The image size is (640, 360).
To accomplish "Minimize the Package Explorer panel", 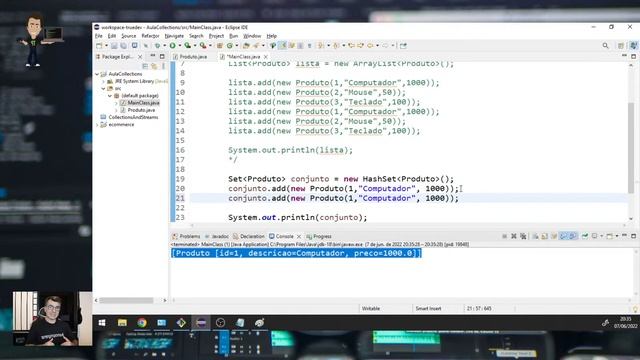I will pos(153,56).
